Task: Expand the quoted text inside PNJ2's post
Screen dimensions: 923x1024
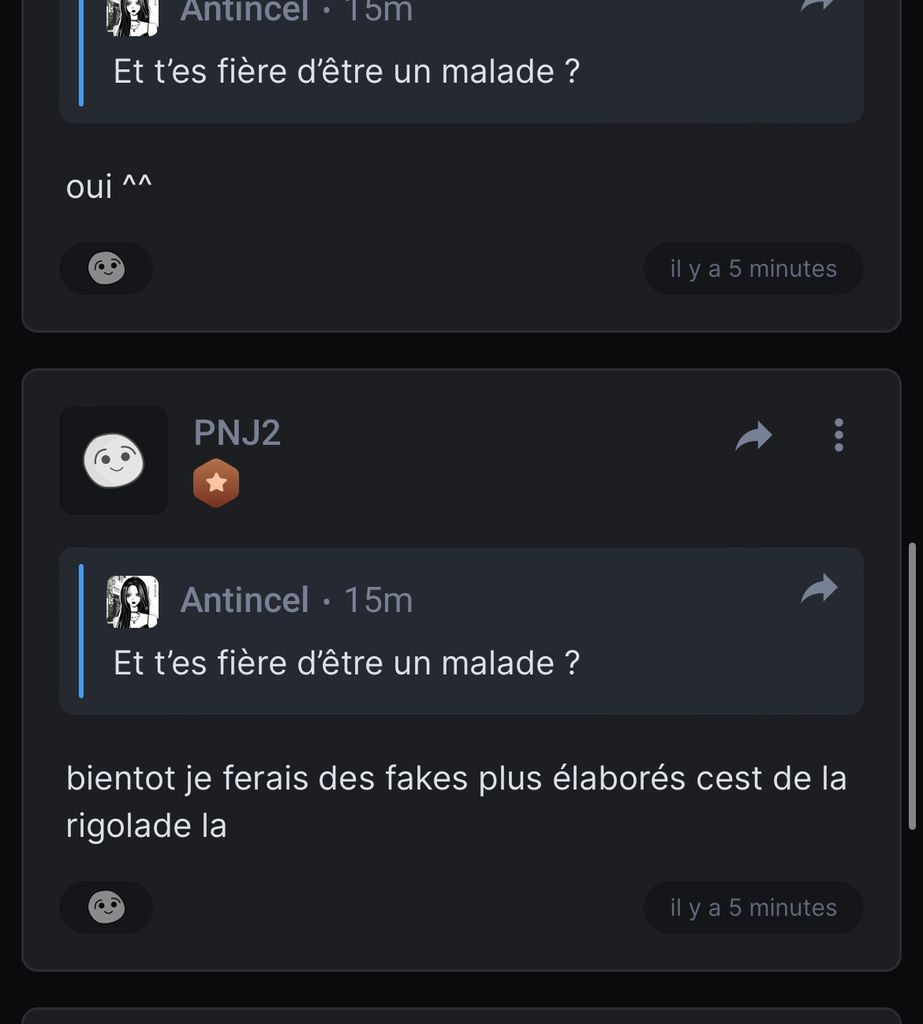Action: [x=346, y=663]
